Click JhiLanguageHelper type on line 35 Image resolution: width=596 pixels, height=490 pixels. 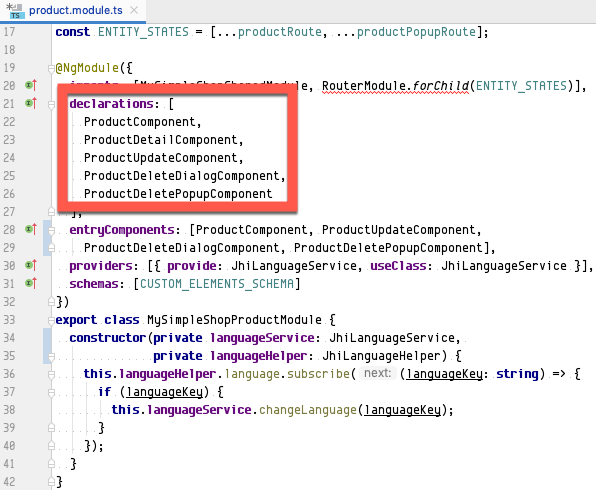point(381,356)
